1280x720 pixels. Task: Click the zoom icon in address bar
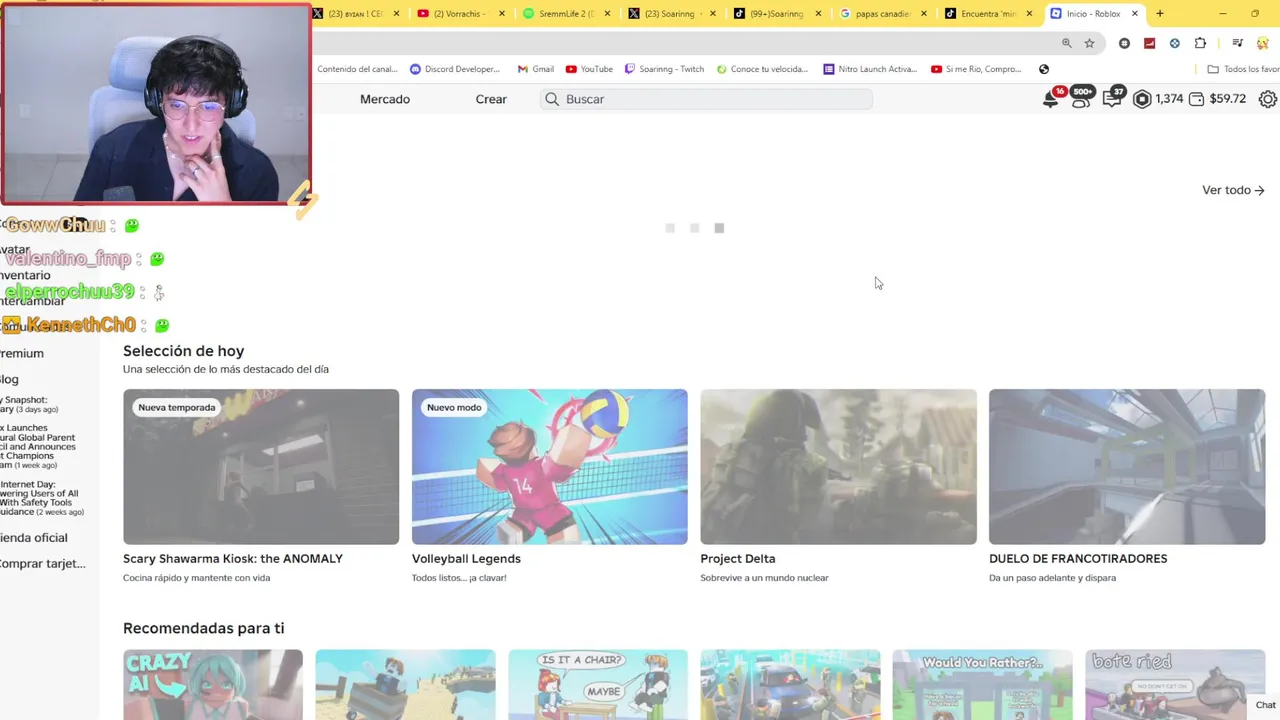pyautogui.click(x=1067, y=43)
